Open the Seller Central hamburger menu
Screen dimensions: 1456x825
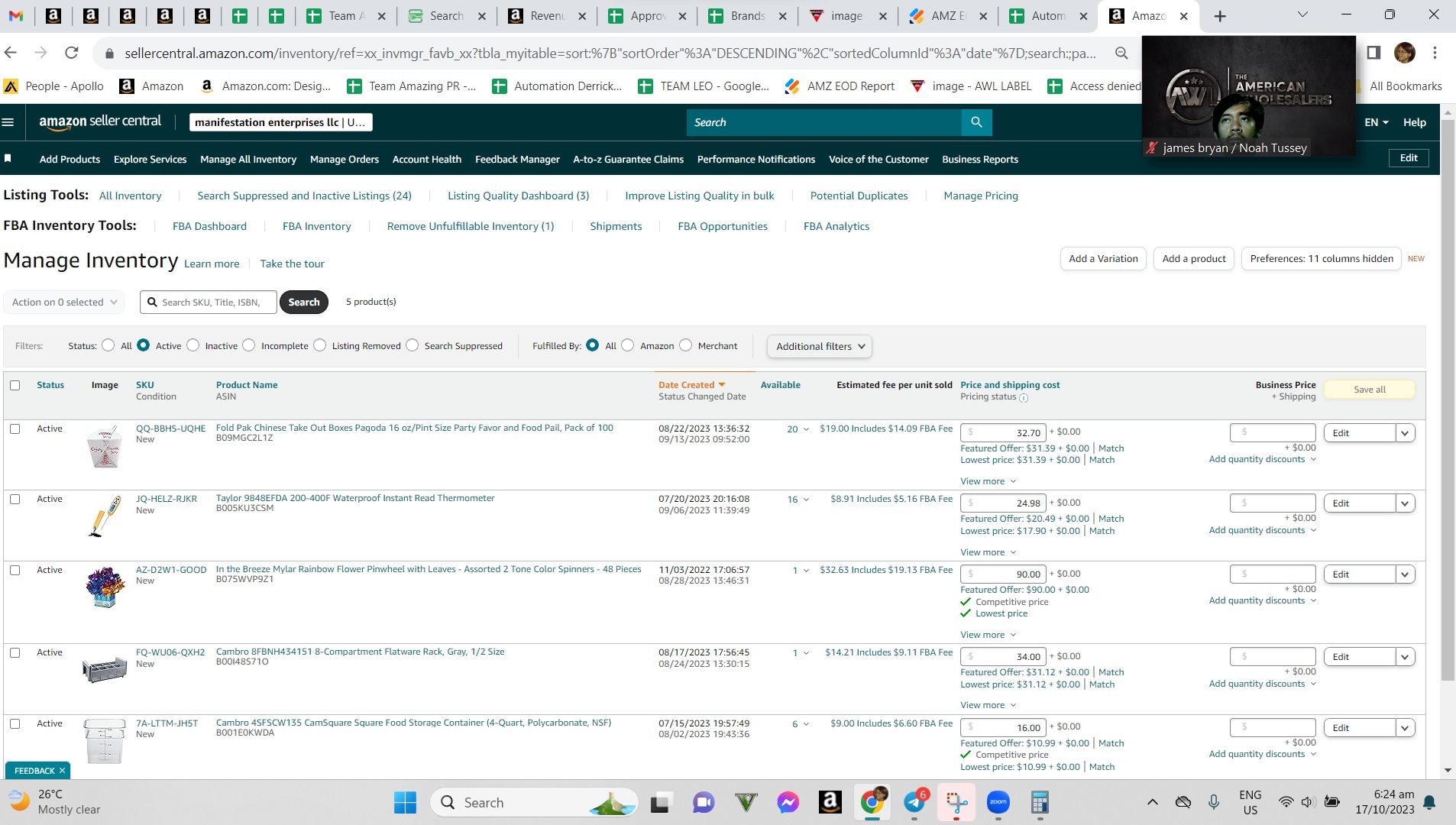(8, 122)
